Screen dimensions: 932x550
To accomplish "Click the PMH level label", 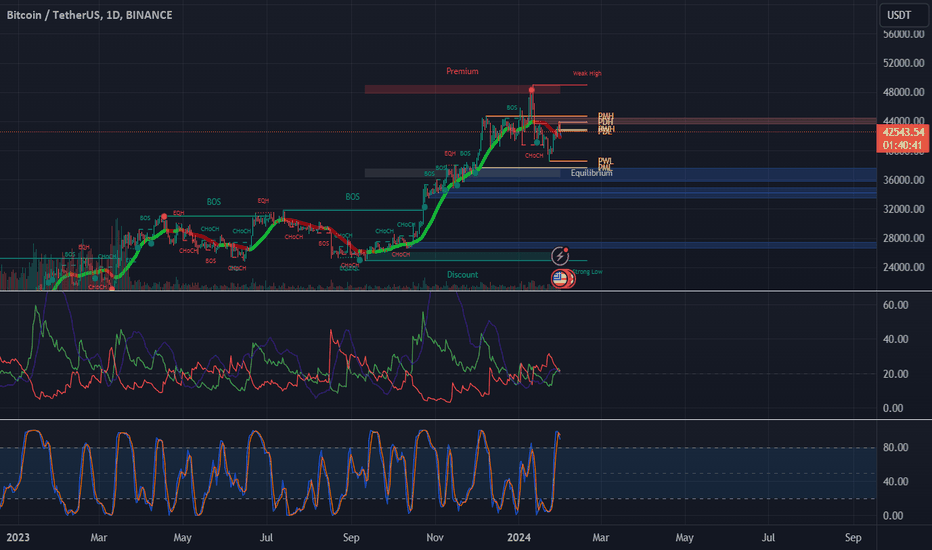I will pyautogui.click(x=606, y=116).
